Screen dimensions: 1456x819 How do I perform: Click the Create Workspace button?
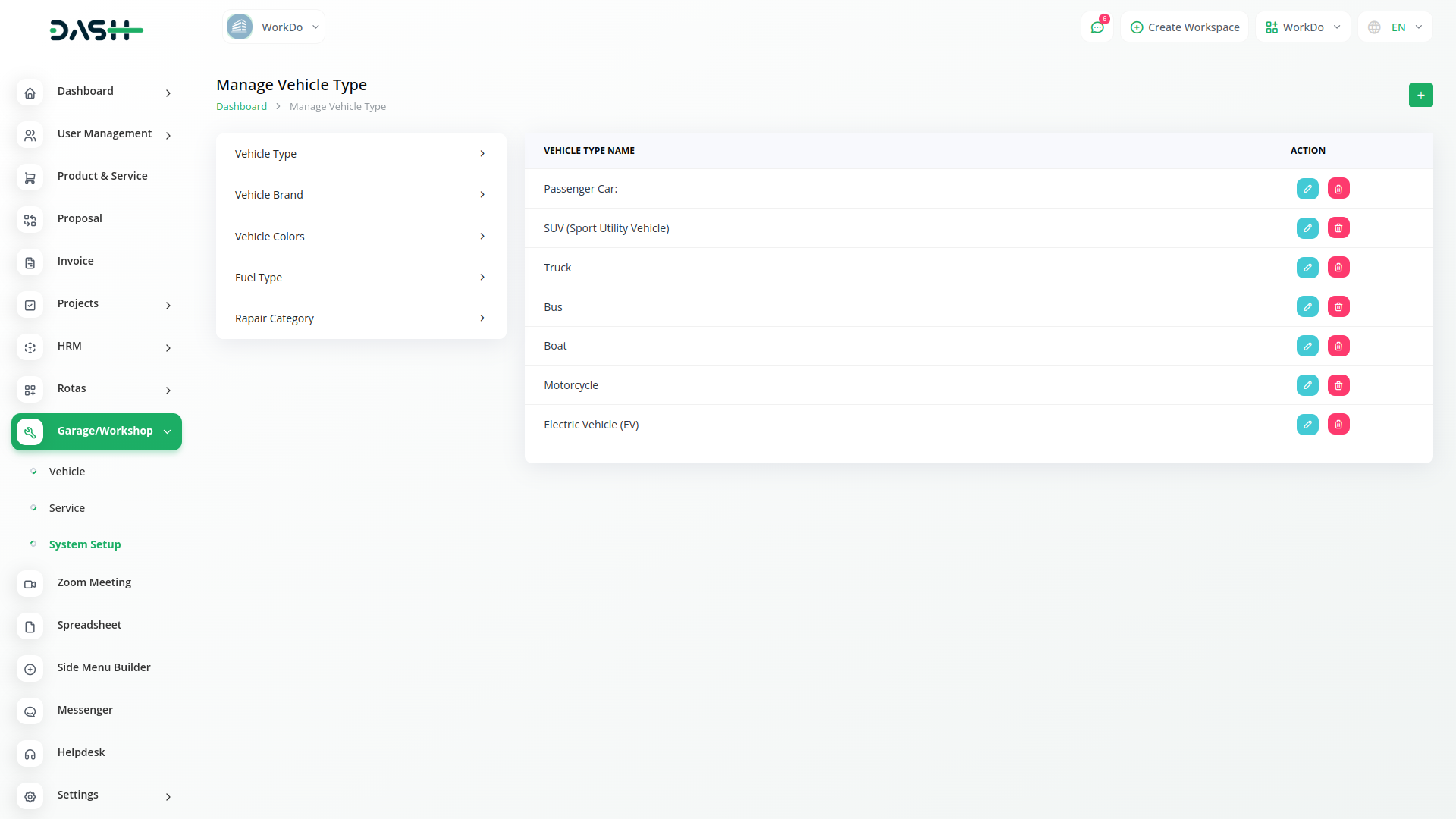pyautogui.click(x=1185, y=27)
